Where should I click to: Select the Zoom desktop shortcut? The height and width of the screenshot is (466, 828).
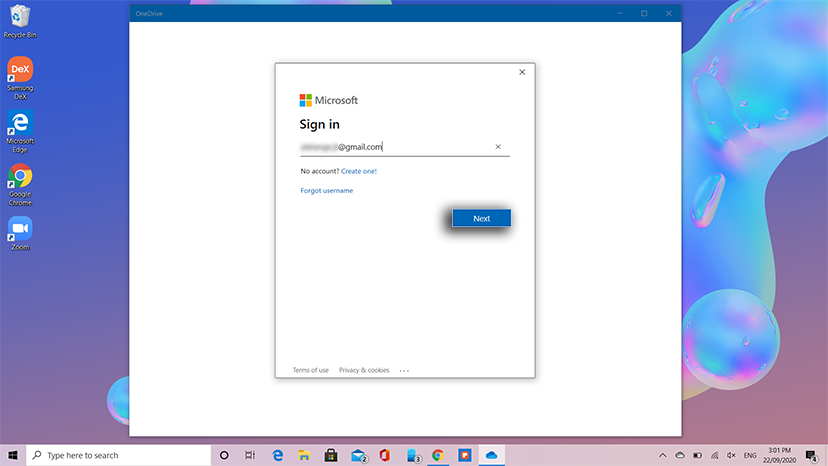20,233
